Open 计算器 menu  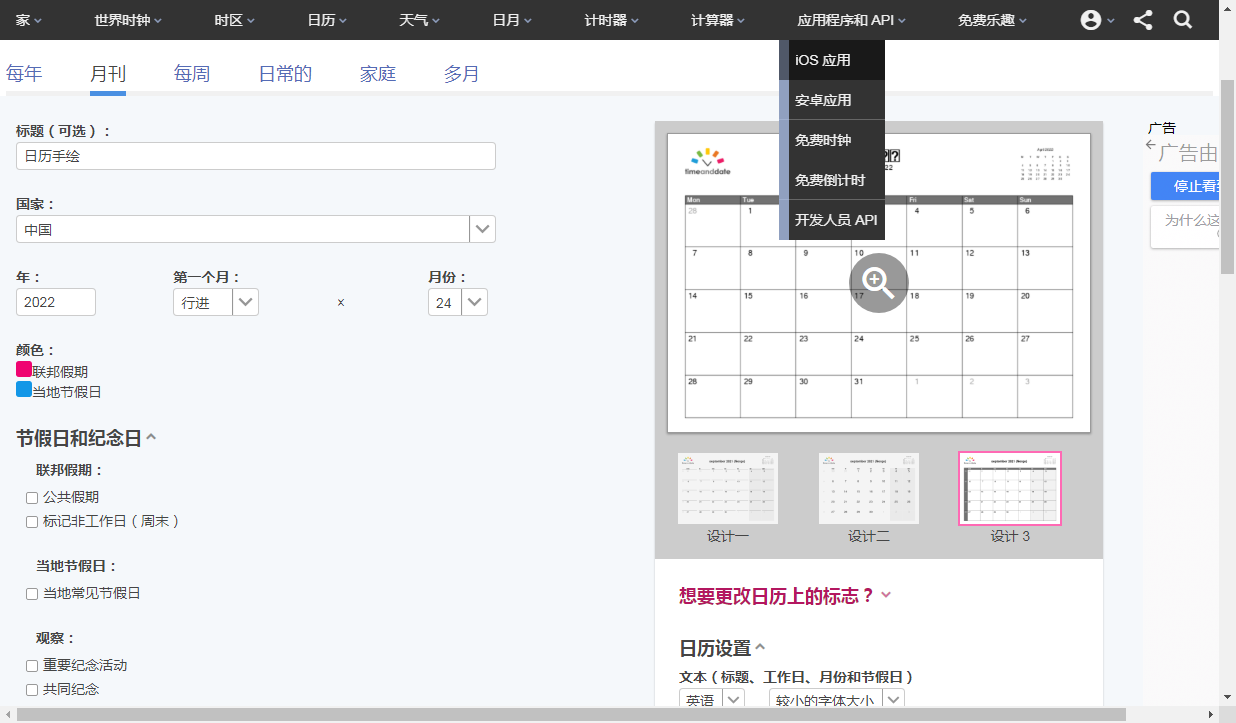pos(719,20)
